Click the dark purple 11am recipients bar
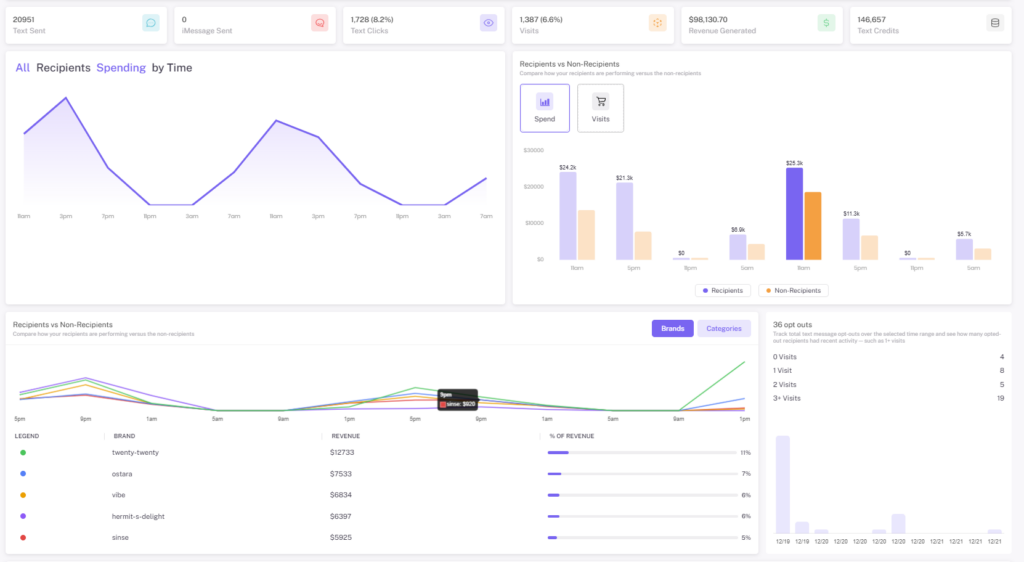The height and width of the screenshot is (562, 1024). pyautogui.click(x=794, y=214)
